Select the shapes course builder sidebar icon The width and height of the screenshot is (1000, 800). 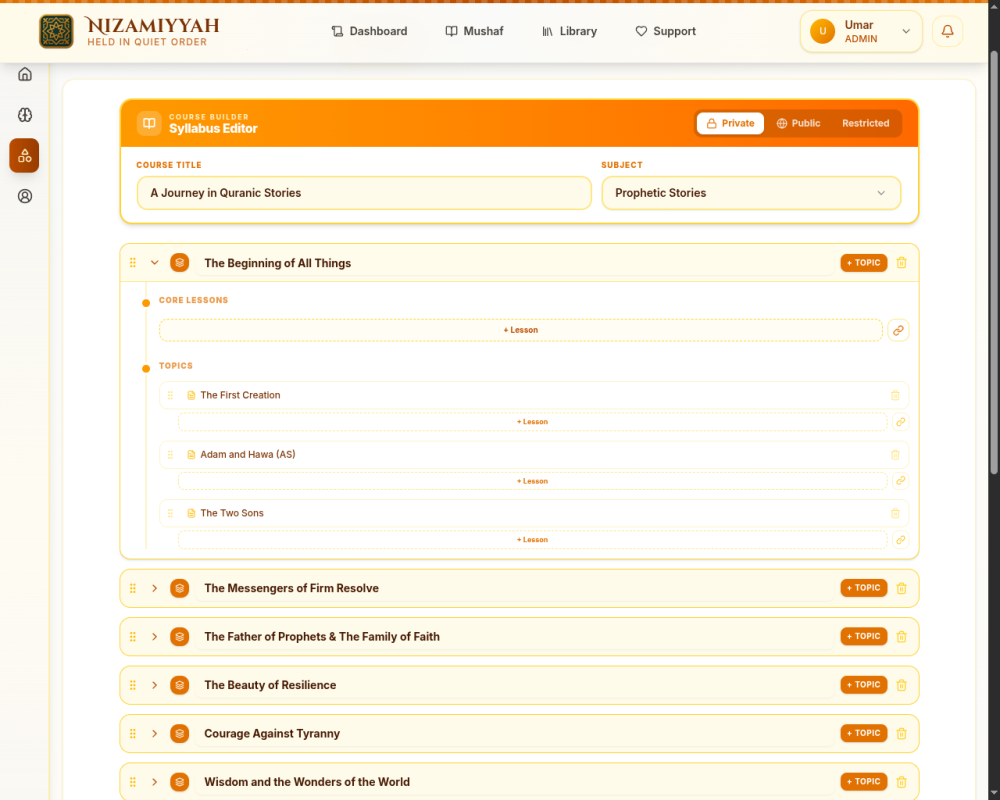point(24,156)
